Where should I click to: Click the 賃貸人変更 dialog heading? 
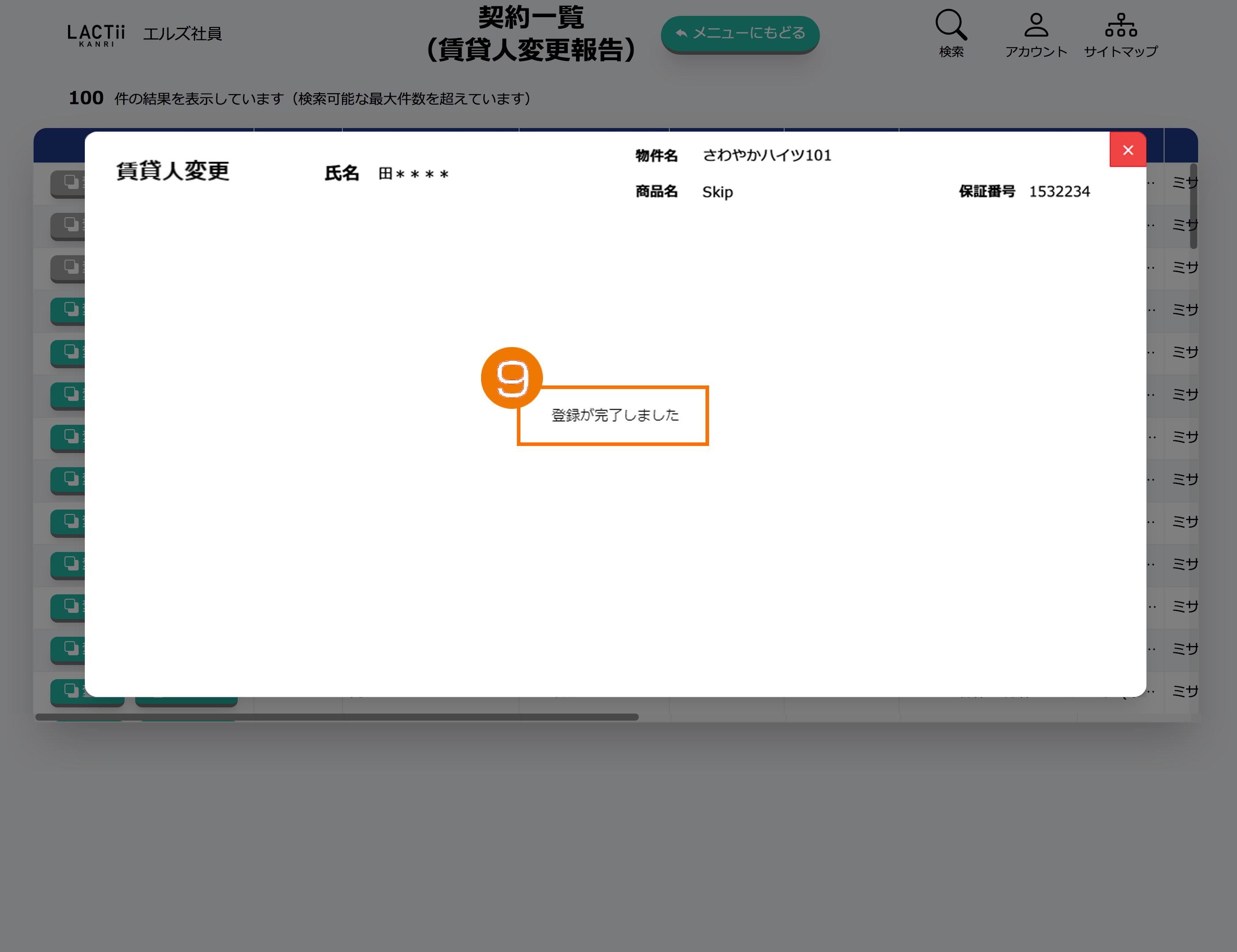coord(173,171)
